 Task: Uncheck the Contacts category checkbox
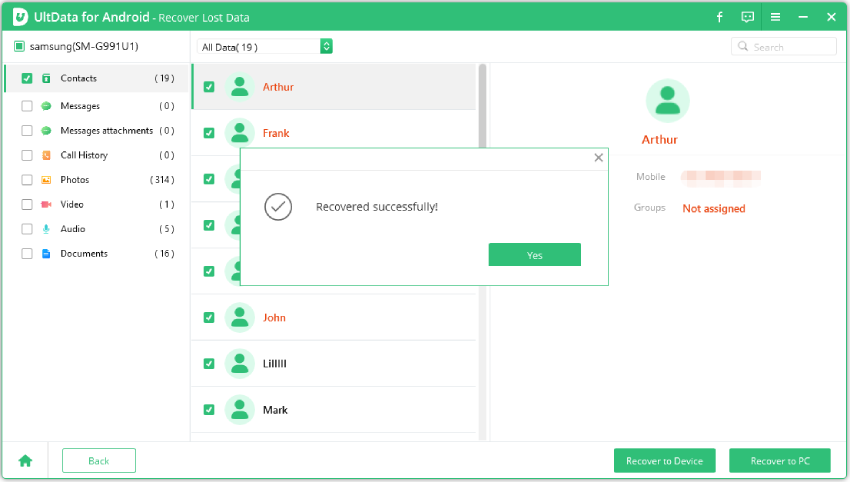pyautogui.click(x=26, y=78)
